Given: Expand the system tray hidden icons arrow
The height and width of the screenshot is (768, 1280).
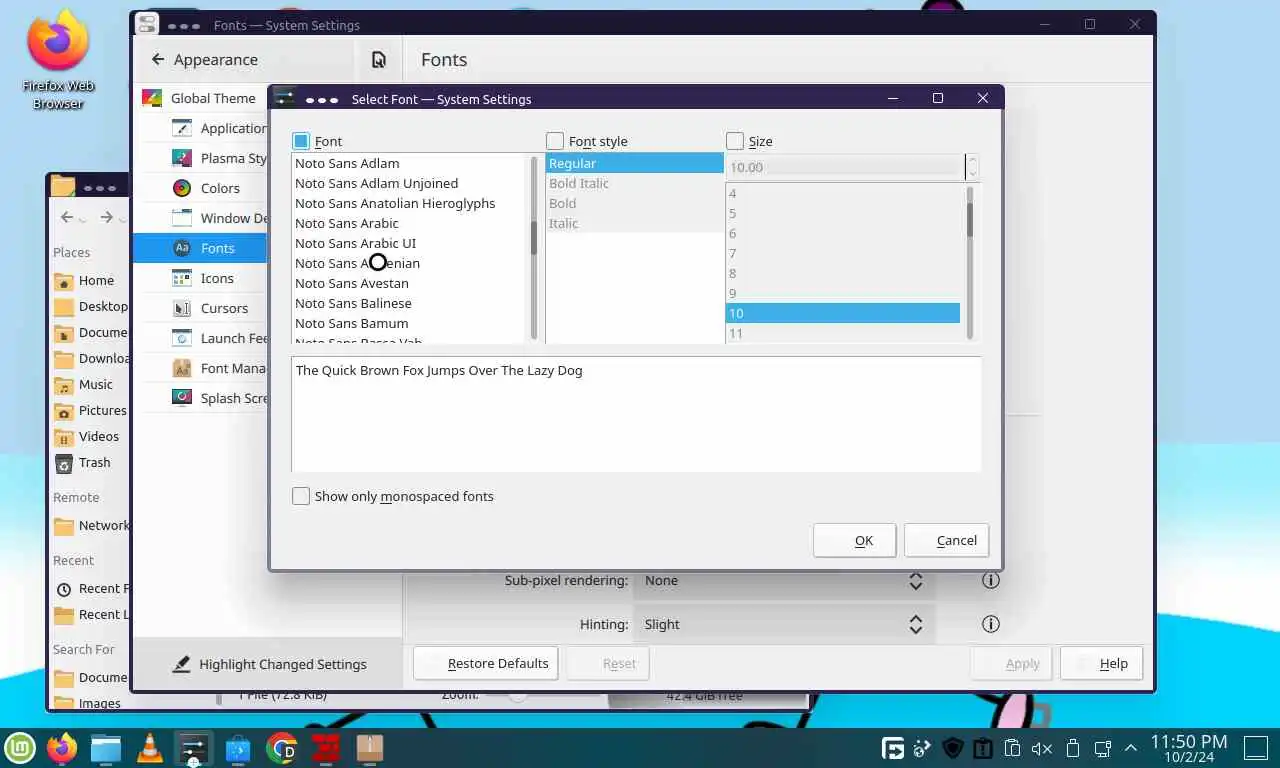Looking at the screenshot, I should [x=1131, y=748].
